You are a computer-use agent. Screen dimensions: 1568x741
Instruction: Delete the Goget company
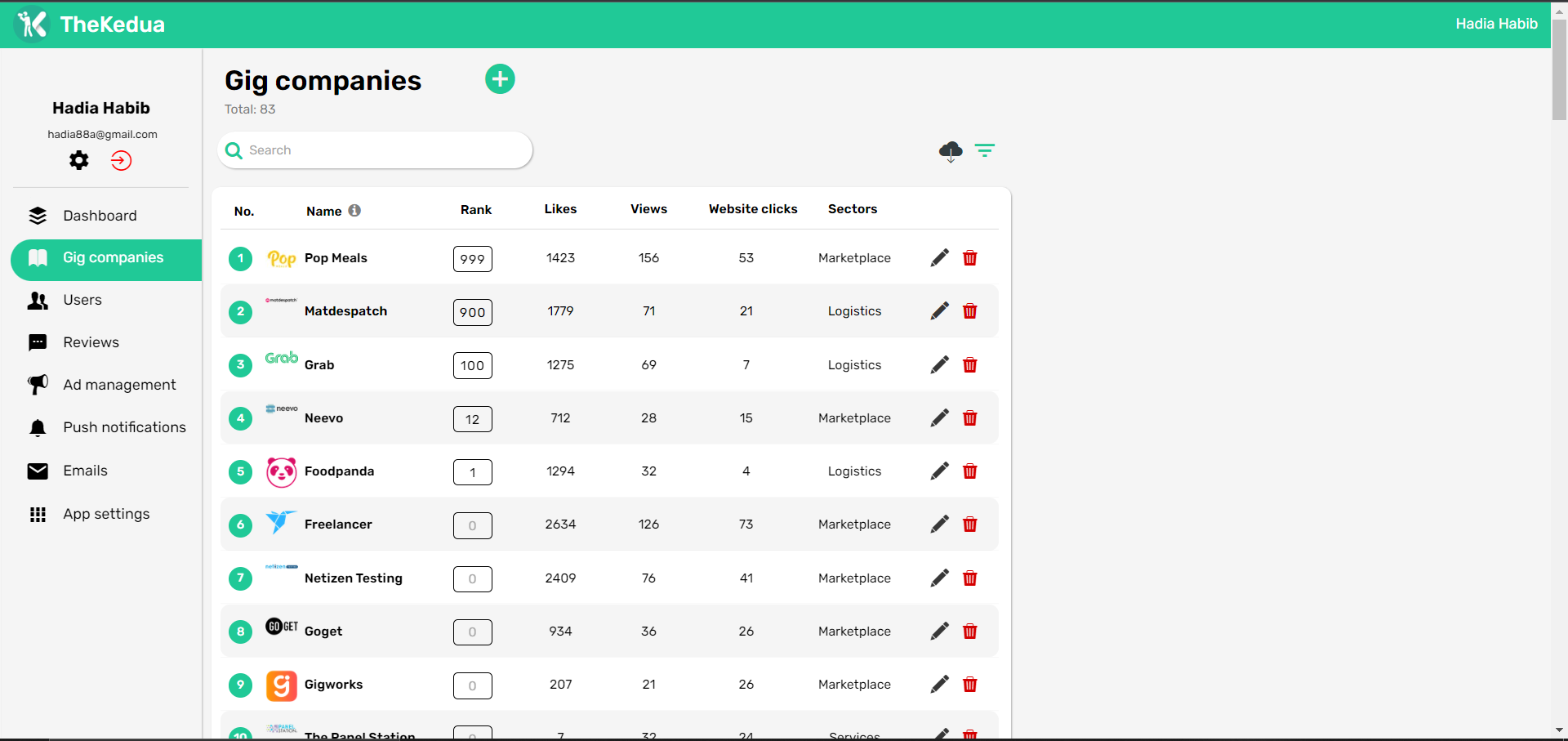coord(970,631)
